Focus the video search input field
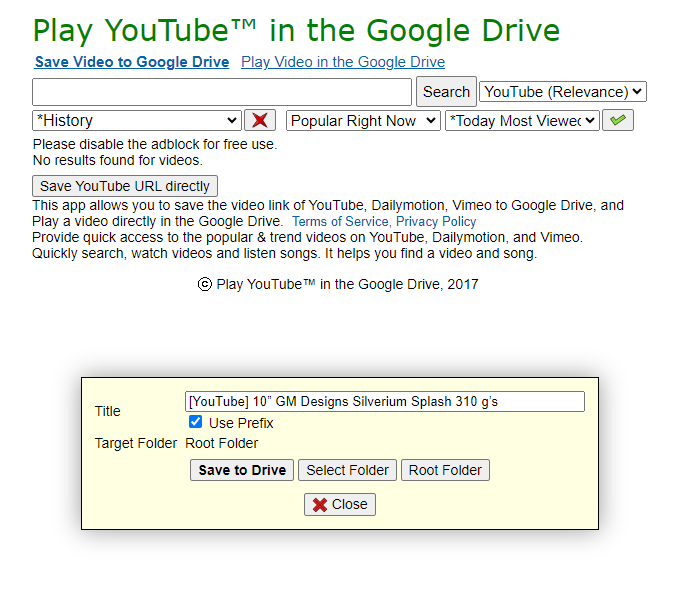Image resolution: width=681 pixels, height=589 pixels. tap(222, 92)
